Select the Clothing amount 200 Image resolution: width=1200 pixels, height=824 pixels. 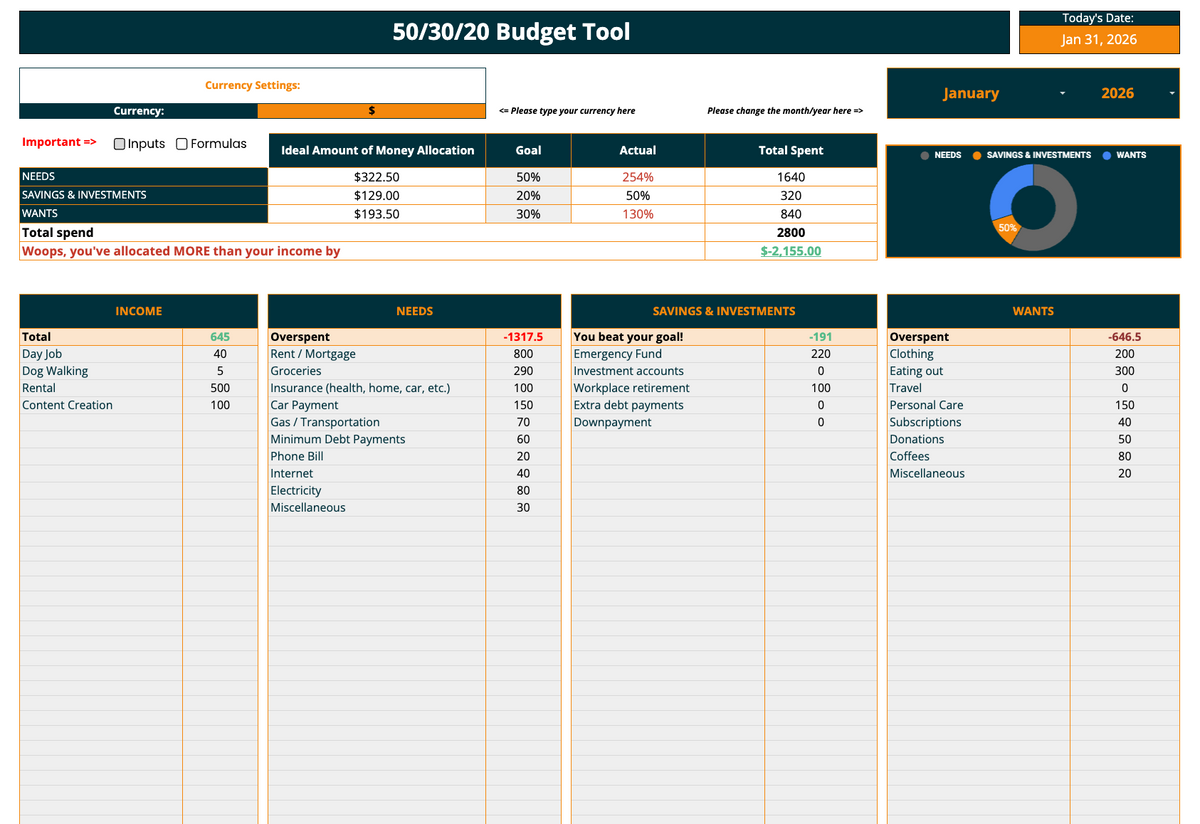point(1125,354)
